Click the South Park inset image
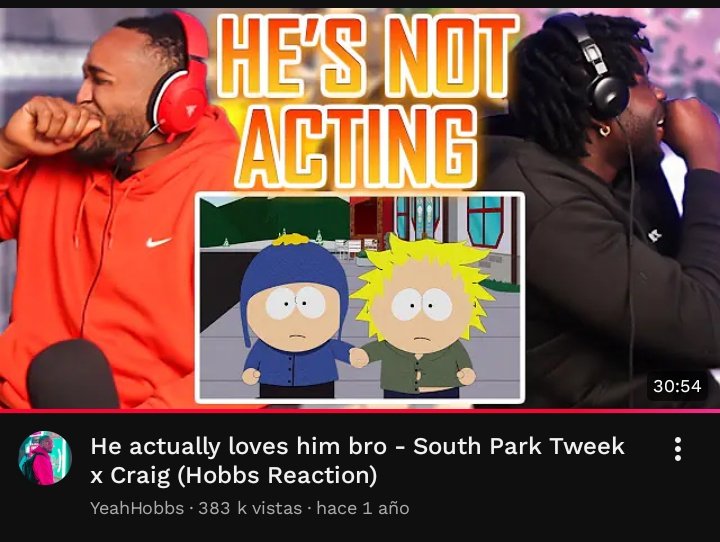Screen dimensions: 720x542 360,298
